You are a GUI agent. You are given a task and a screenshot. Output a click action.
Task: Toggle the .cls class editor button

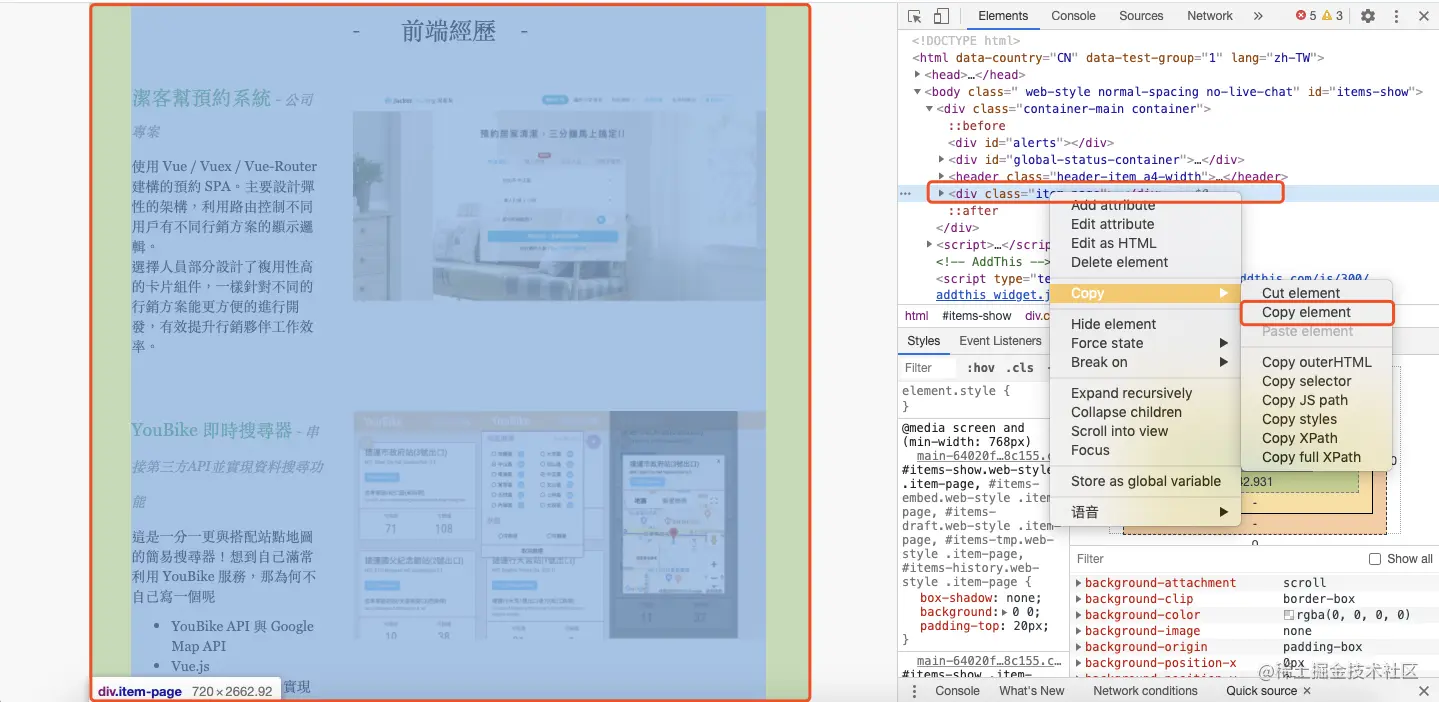(x=1020, y=368)
